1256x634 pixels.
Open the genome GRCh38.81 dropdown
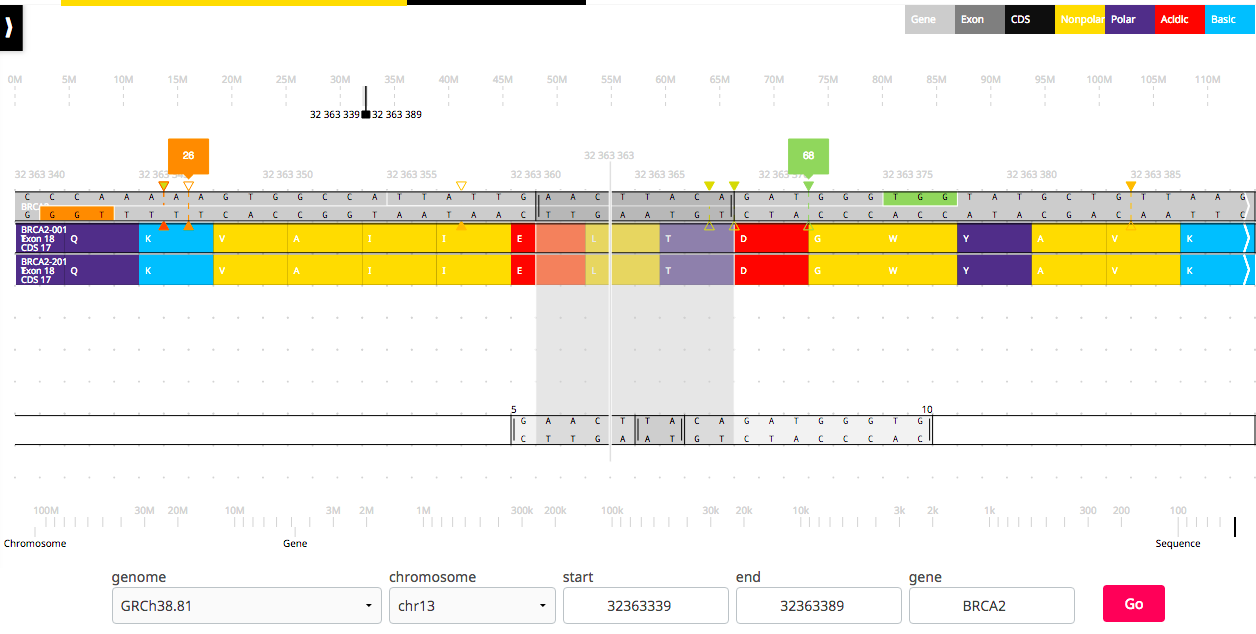pyautogui.click(x=246, y=605)
